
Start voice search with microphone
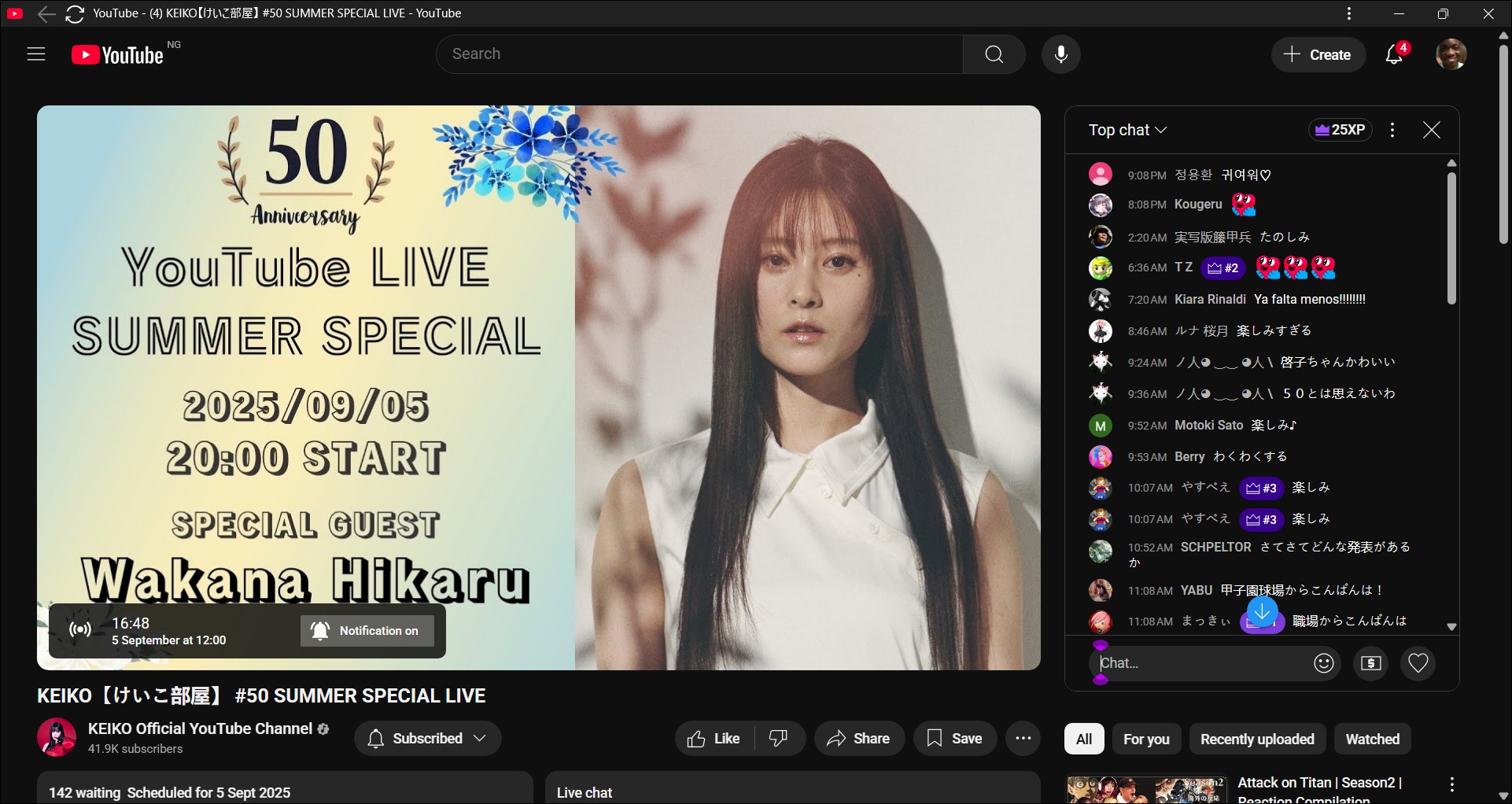[1061, 54]
